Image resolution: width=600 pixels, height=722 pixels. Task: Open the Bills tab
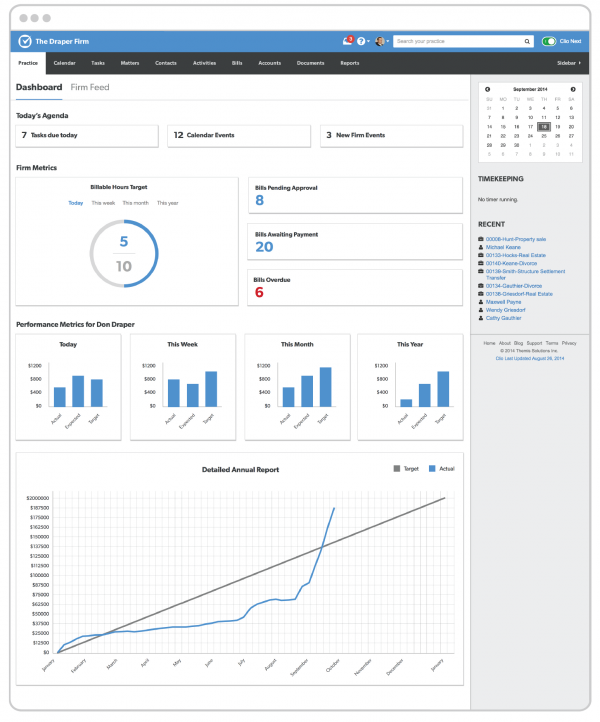(237, 63)
